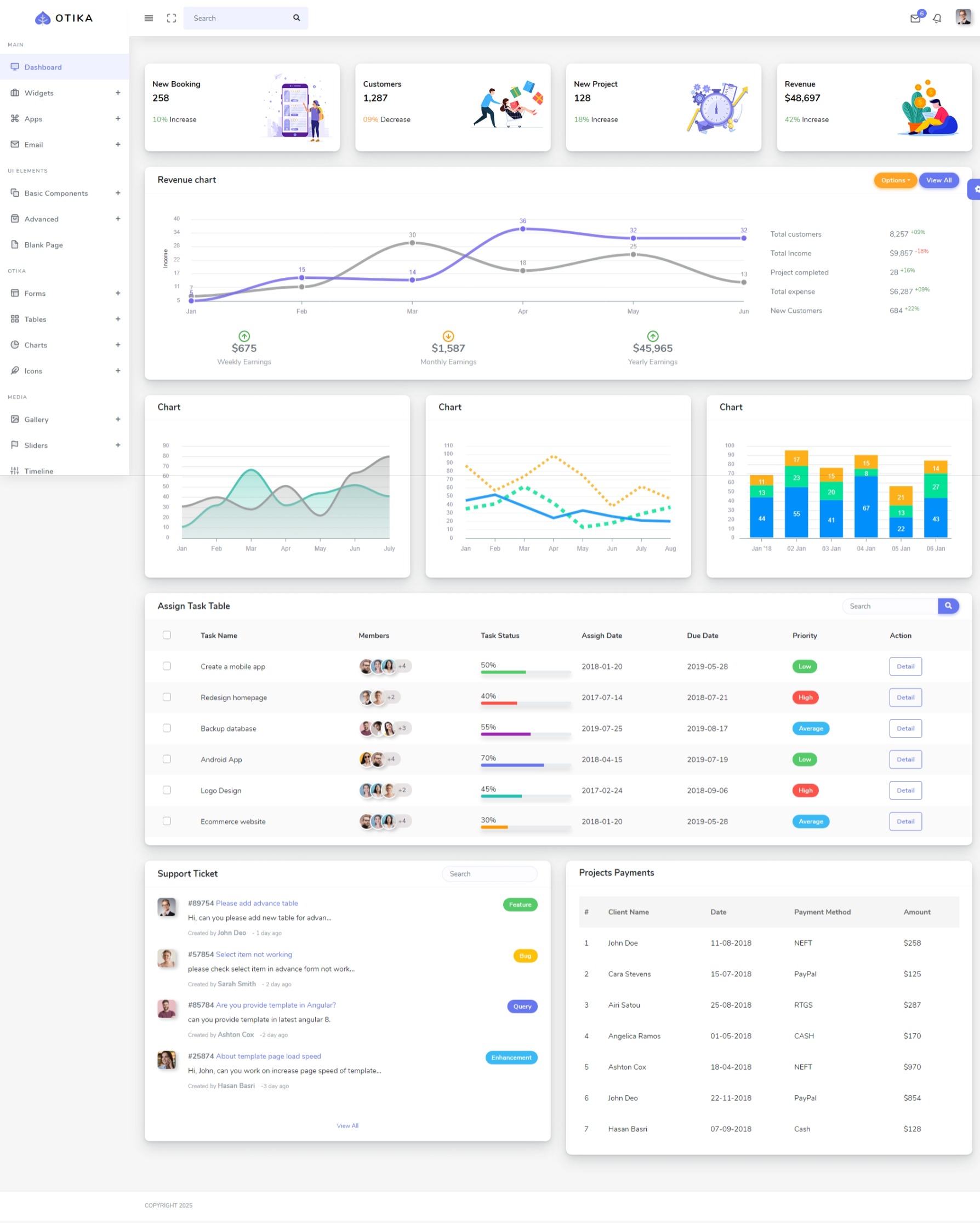Screen dimensions: 980x1223
Task: Click the fullscreen expand icon
Action: (x=172, y=18)
